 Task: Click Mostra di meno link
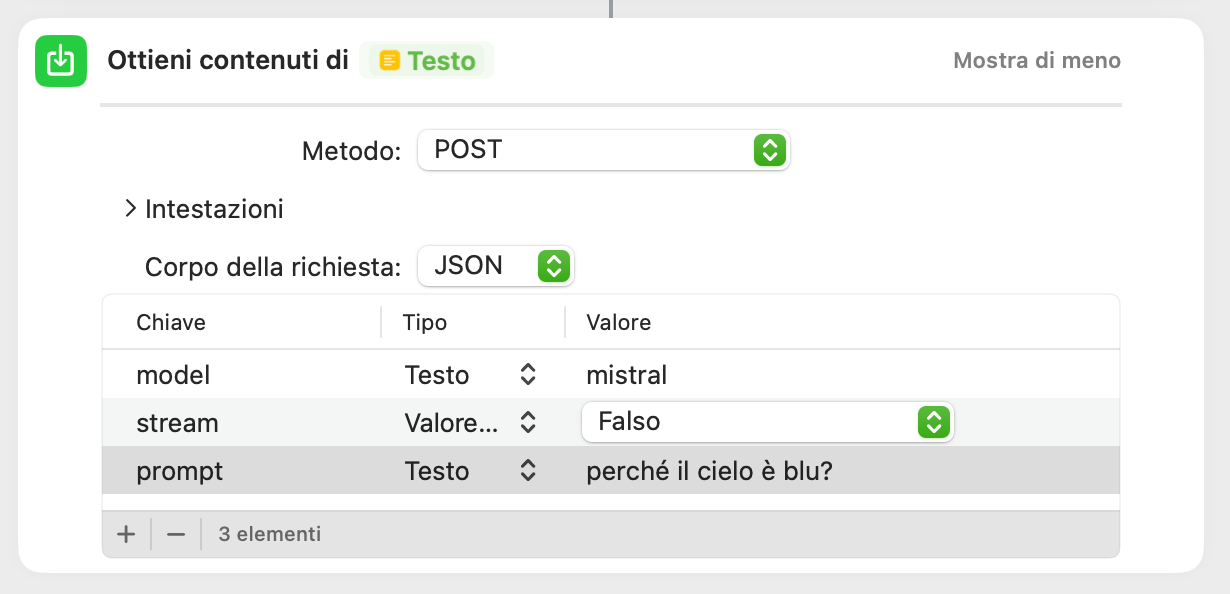[x=1037, y=61]
